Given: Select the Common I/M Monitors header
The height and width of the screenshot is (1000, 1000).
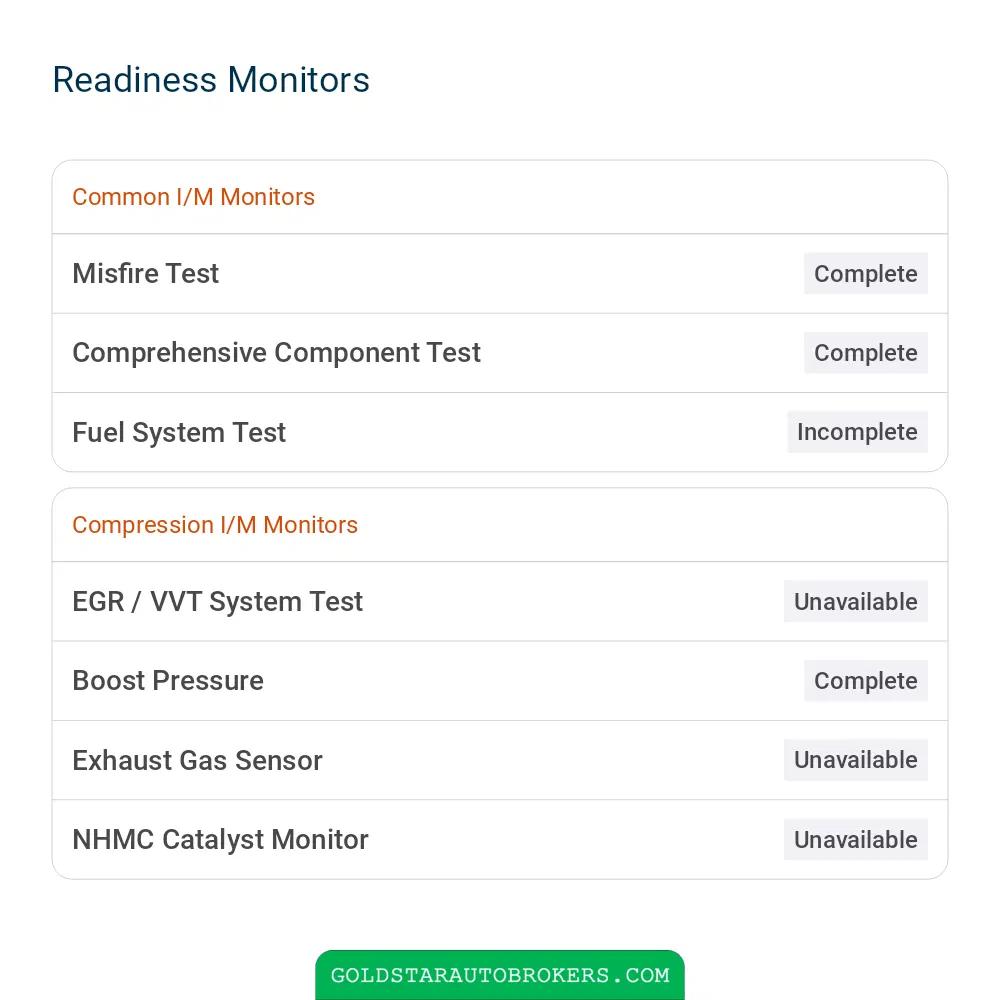Looking at the screenshot, I should click(193, 197).
